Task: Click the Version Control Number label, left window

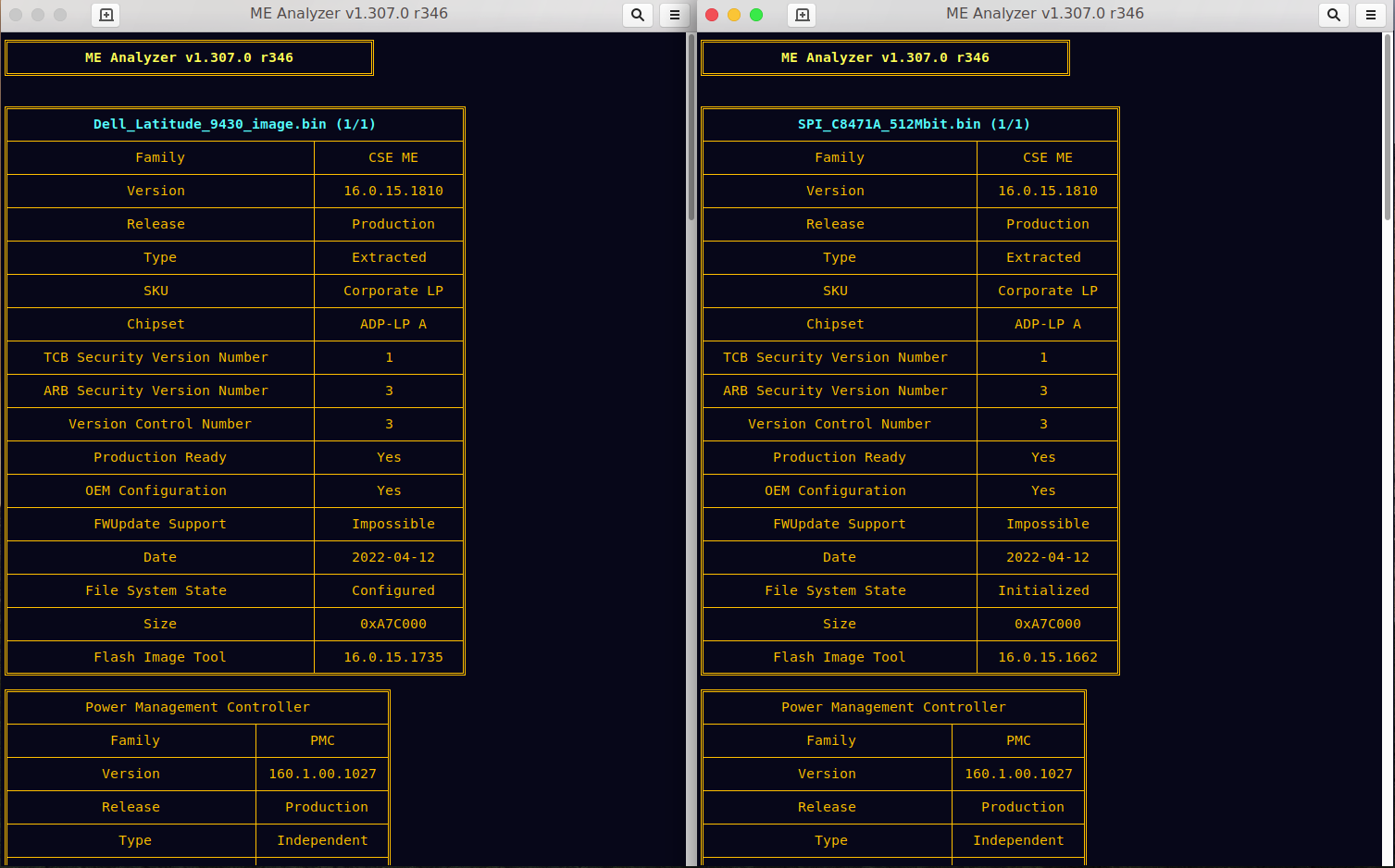Action: (160, 424)
